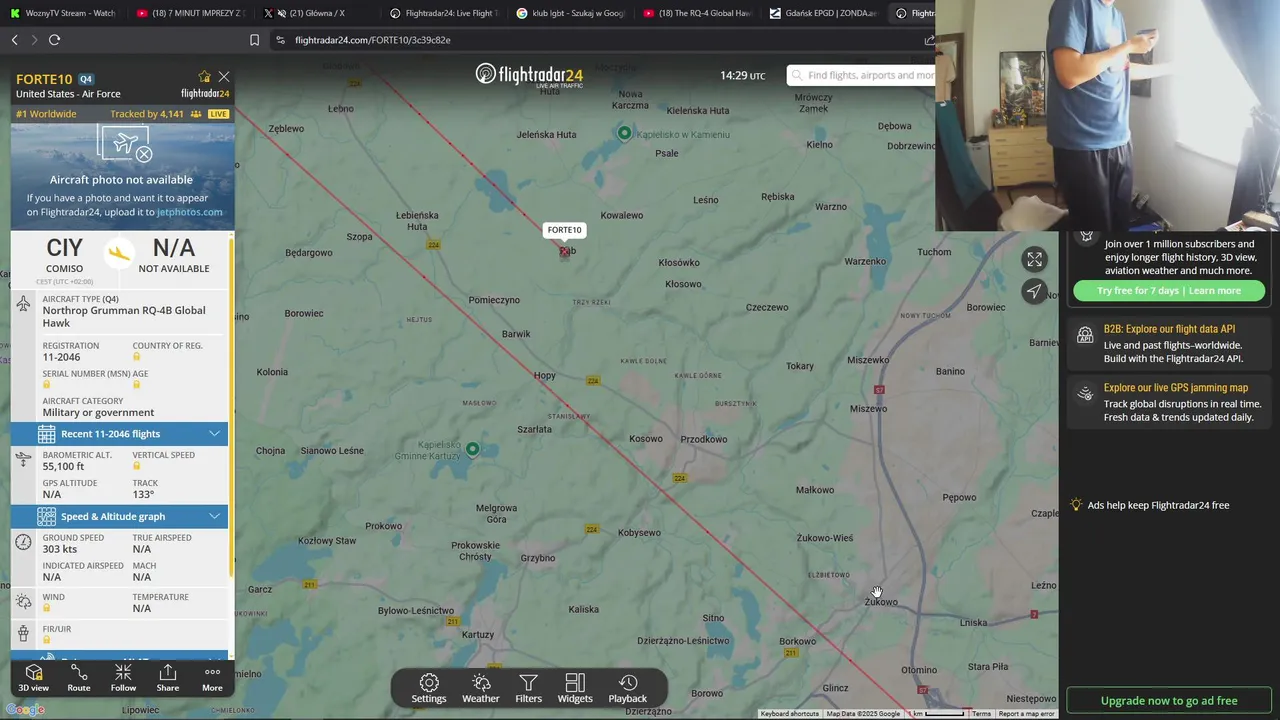
Task: Expand Speed & Altitude graph section
Action: [x=119, y=517]
